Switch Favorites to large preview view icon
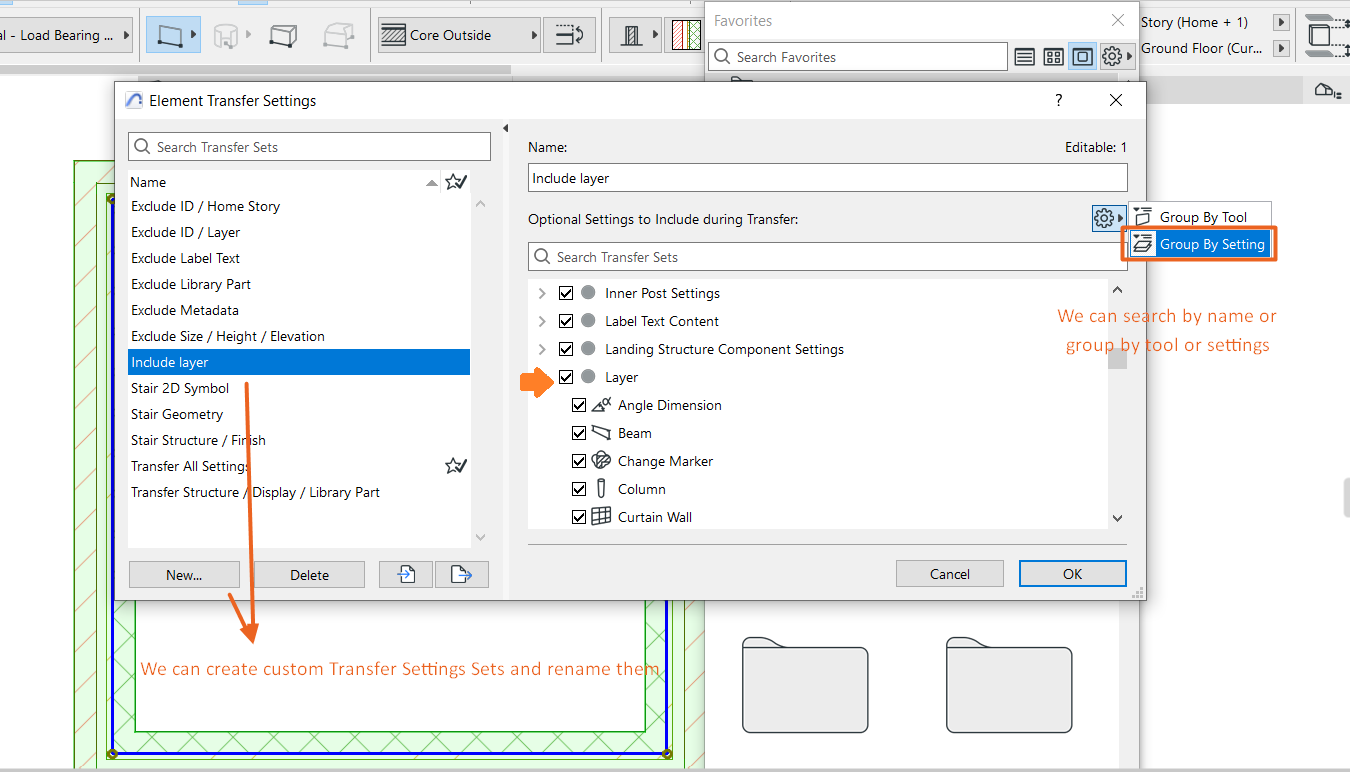Viewport: 1350px width, 772px height. tap(1082, 57)
